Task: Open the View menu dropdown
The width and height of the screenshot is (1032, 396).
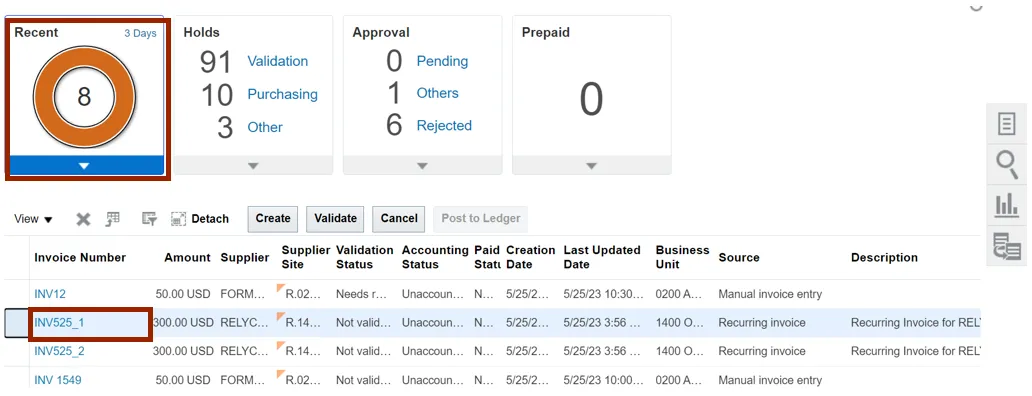Action: click(x=33, y=219)
